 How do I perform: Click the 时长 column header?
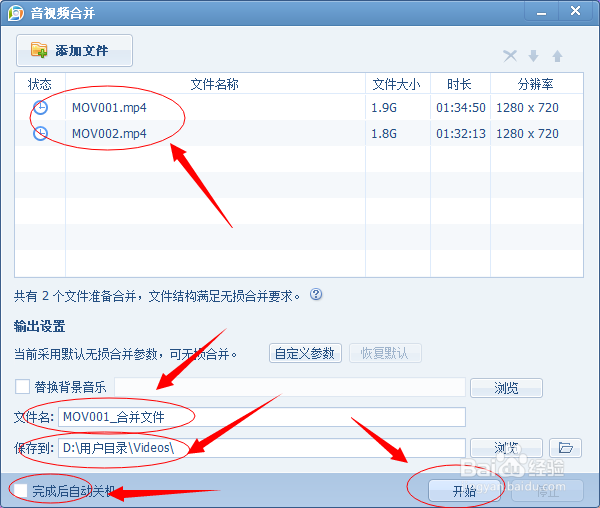(460, 84)
